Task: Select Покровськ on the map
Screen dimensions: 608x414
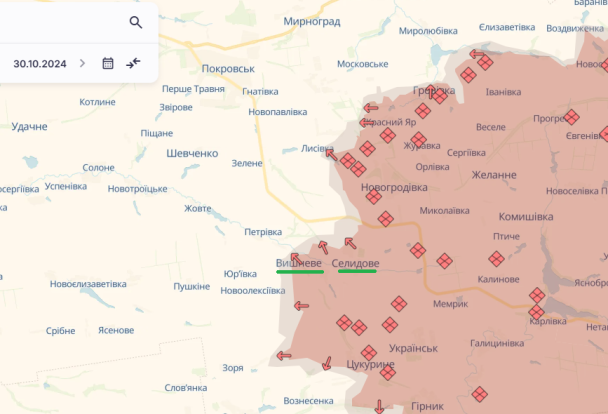Action: click(228, 69)
